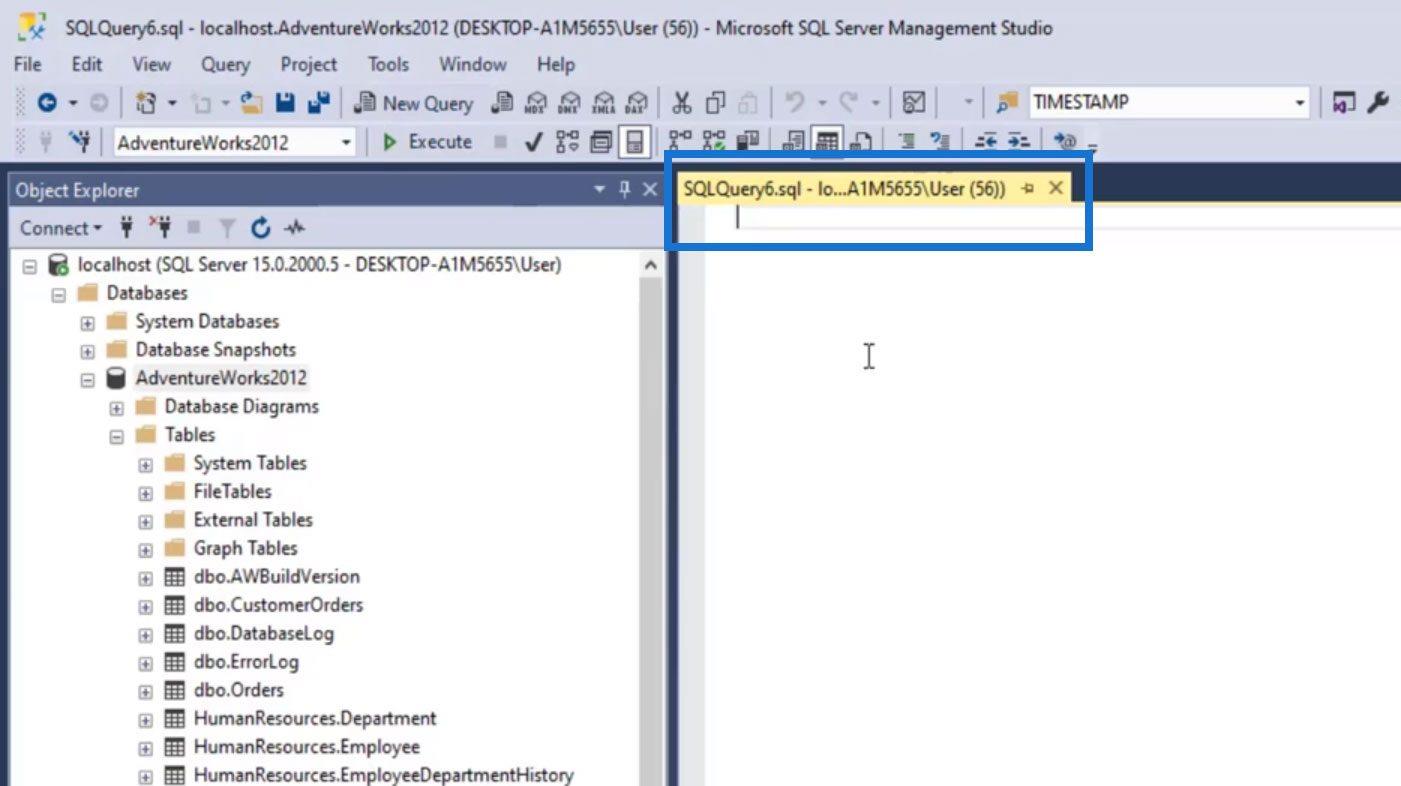Click the Execute button
The height and width of the screenshot is (786, 1401).
427,142
